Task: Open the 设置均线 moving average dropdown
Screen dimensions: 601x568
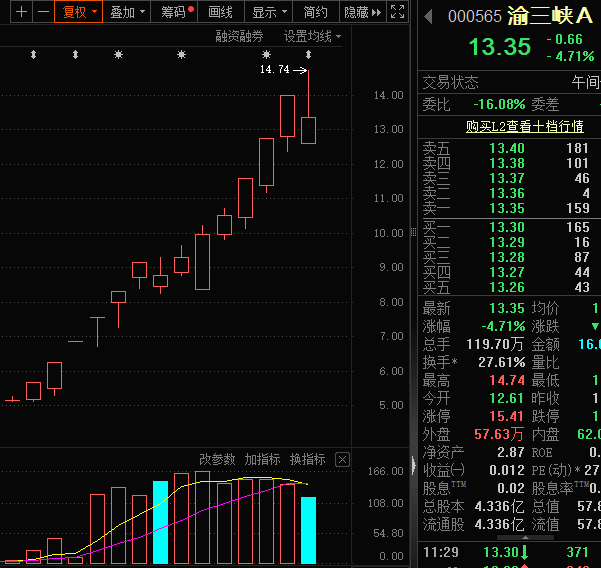Action: pos(311,36)
